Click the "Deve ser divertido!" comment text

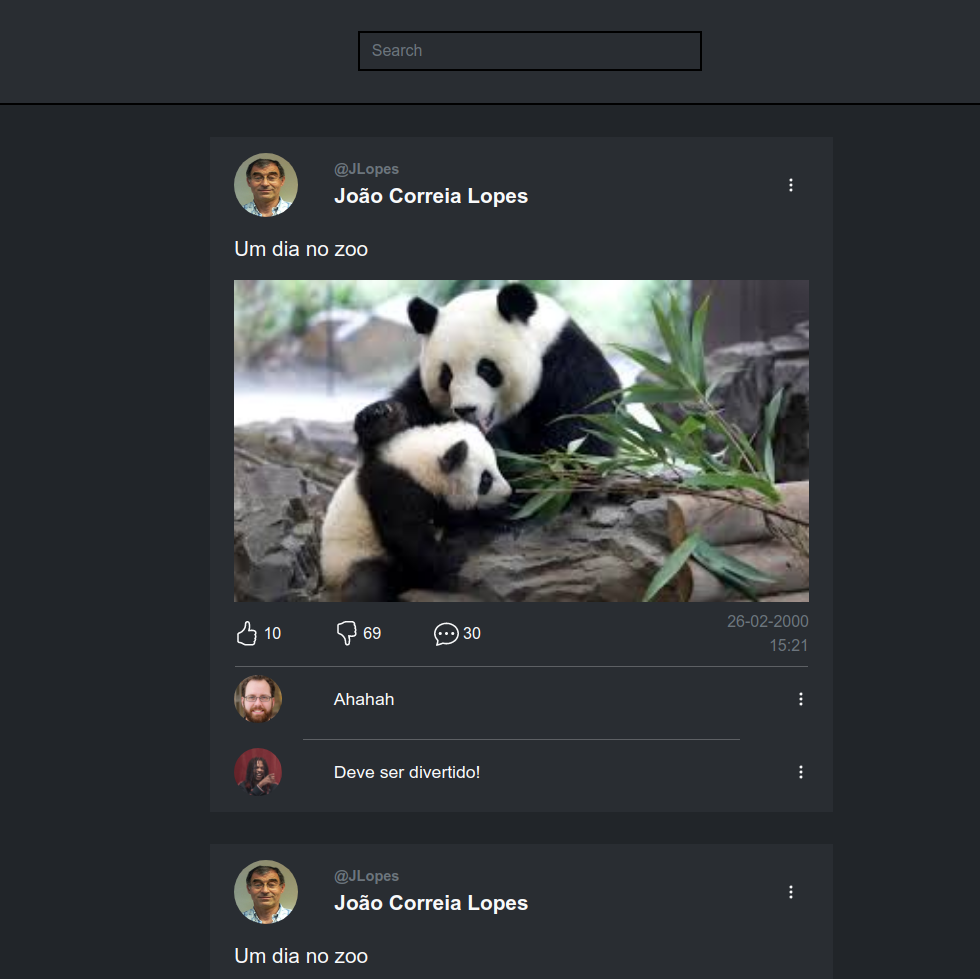[407, 773]
